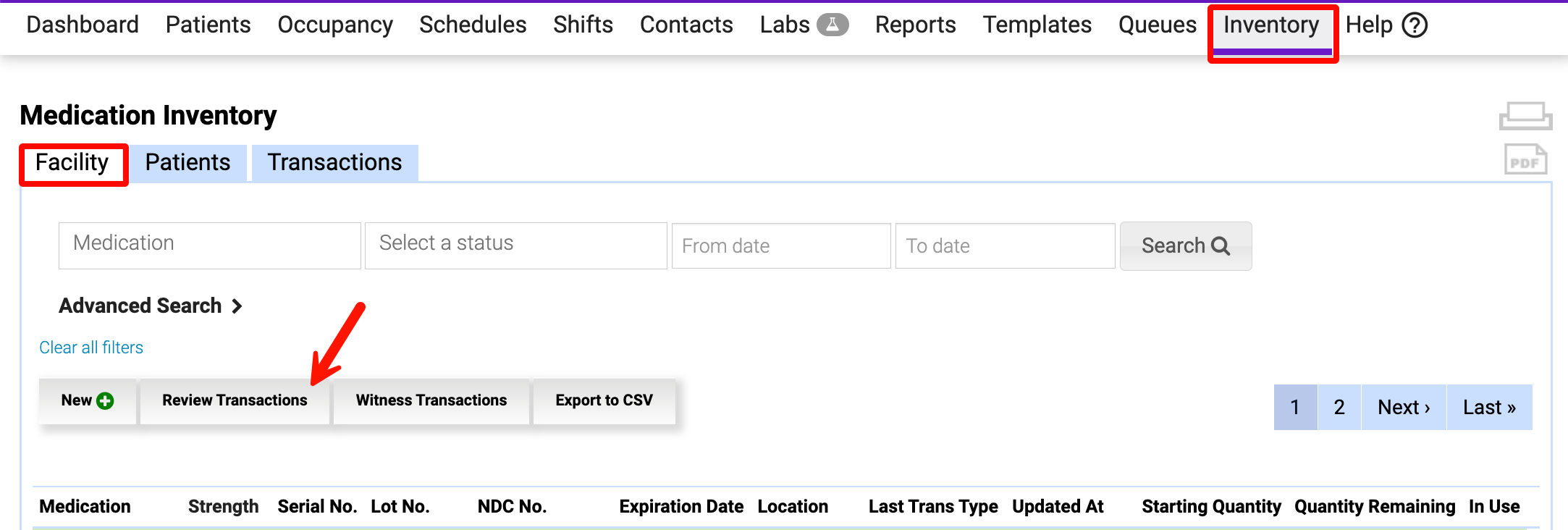Click the green plus icon on New

[105, 400]
